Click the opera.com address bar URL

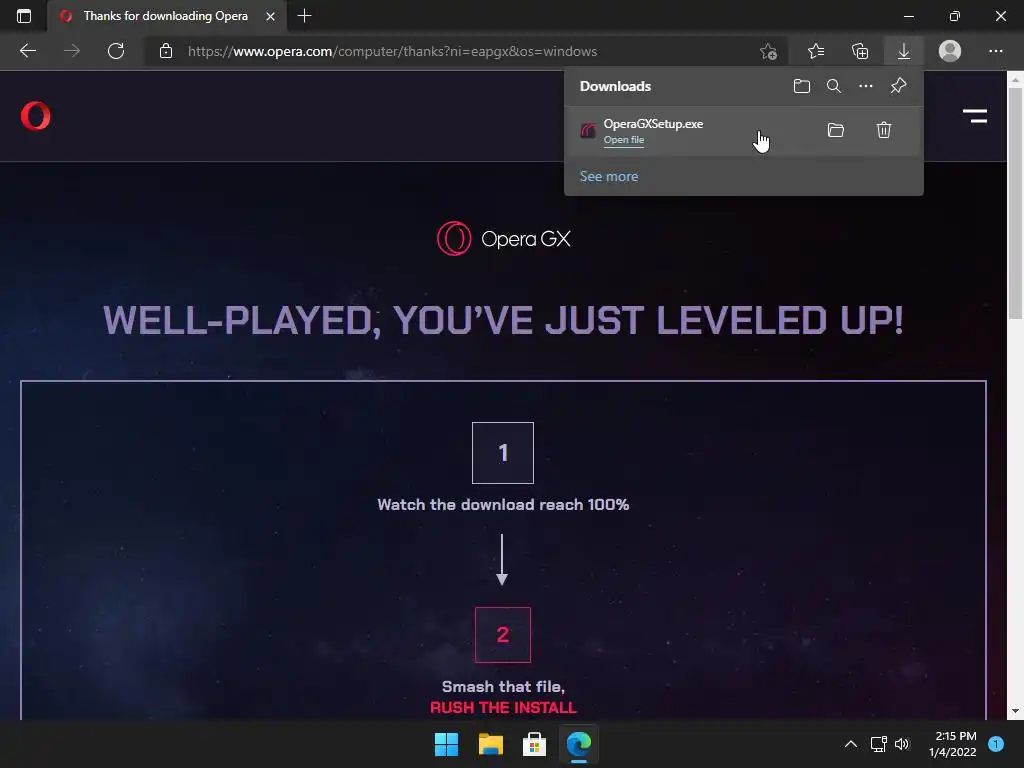coord(392,51)
